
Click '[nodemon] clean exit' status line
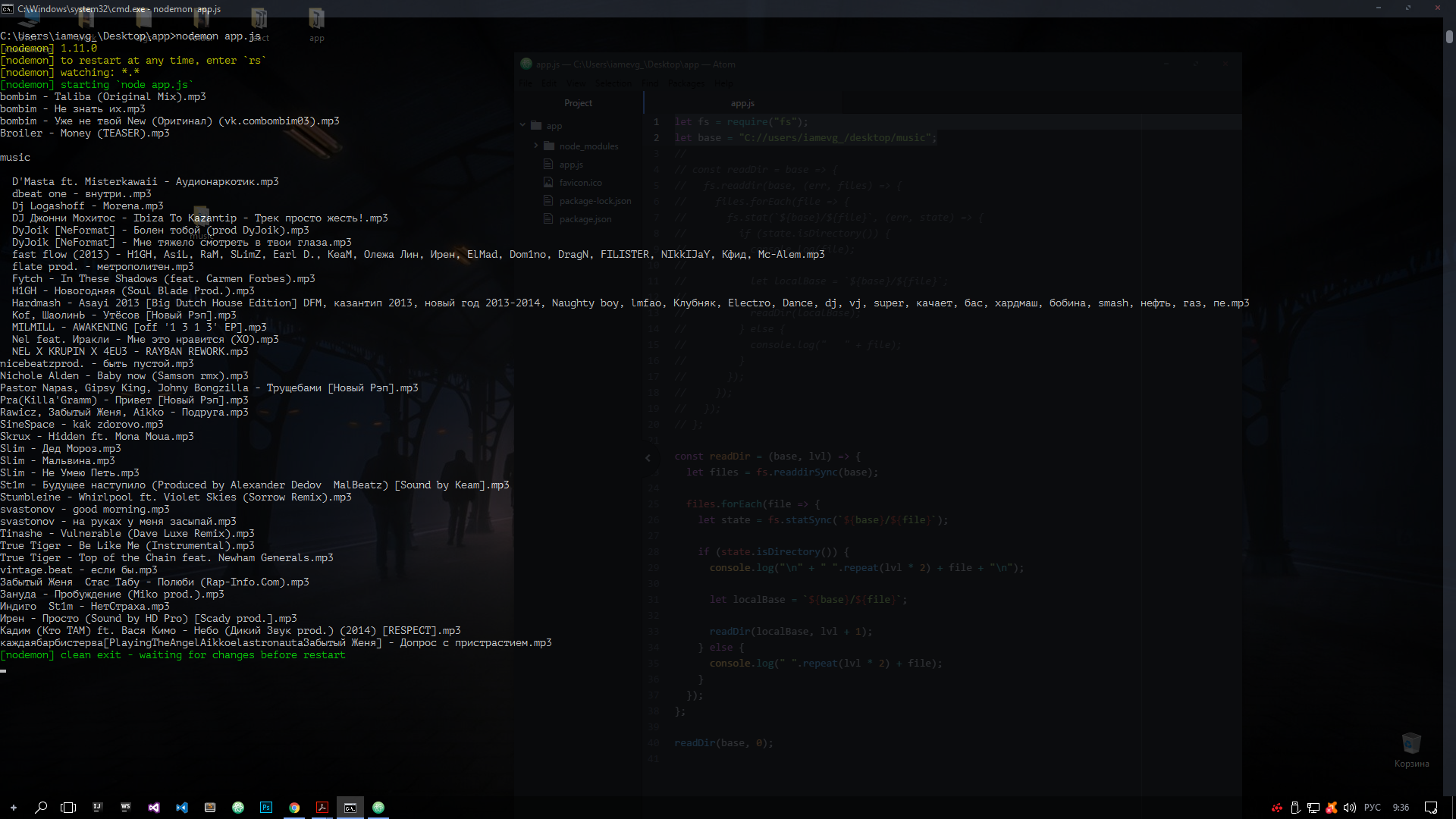coord(173,655)
